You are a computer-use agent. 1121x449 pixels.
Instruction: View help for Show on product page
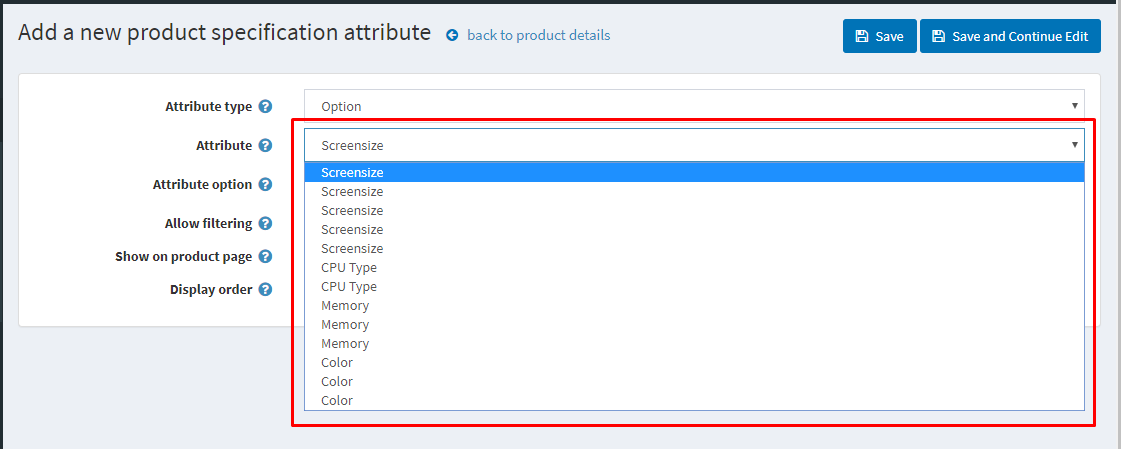pyautogui.click(x=265, y=256)
